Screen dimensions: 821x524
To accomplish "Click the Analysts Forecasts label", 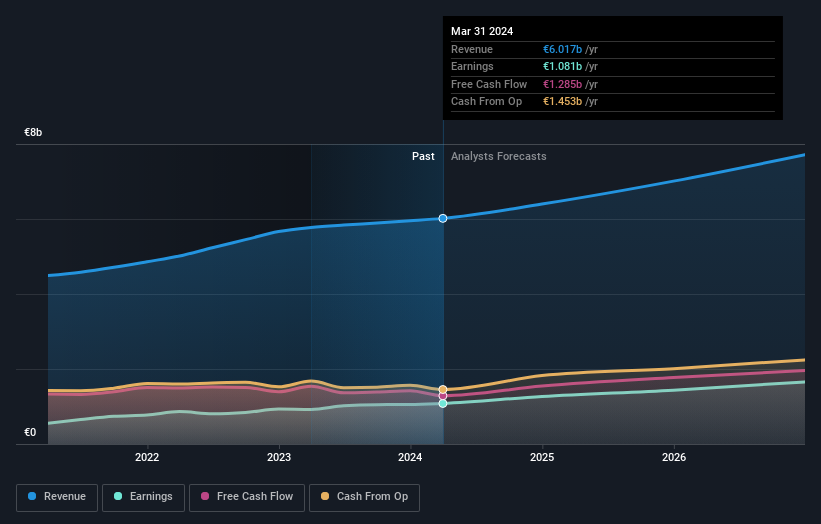I will (498, 157).
